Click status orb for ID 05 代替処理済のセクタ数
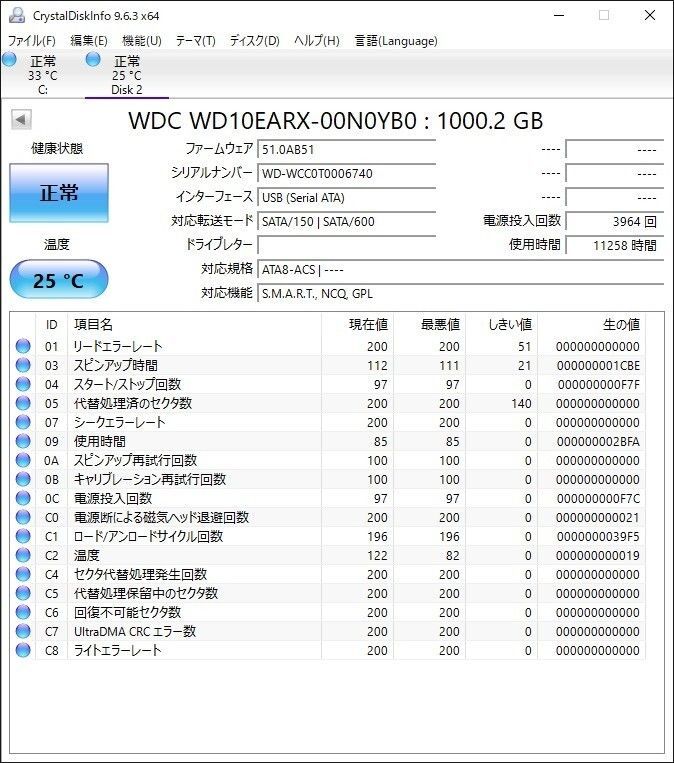 coord(23,403)
